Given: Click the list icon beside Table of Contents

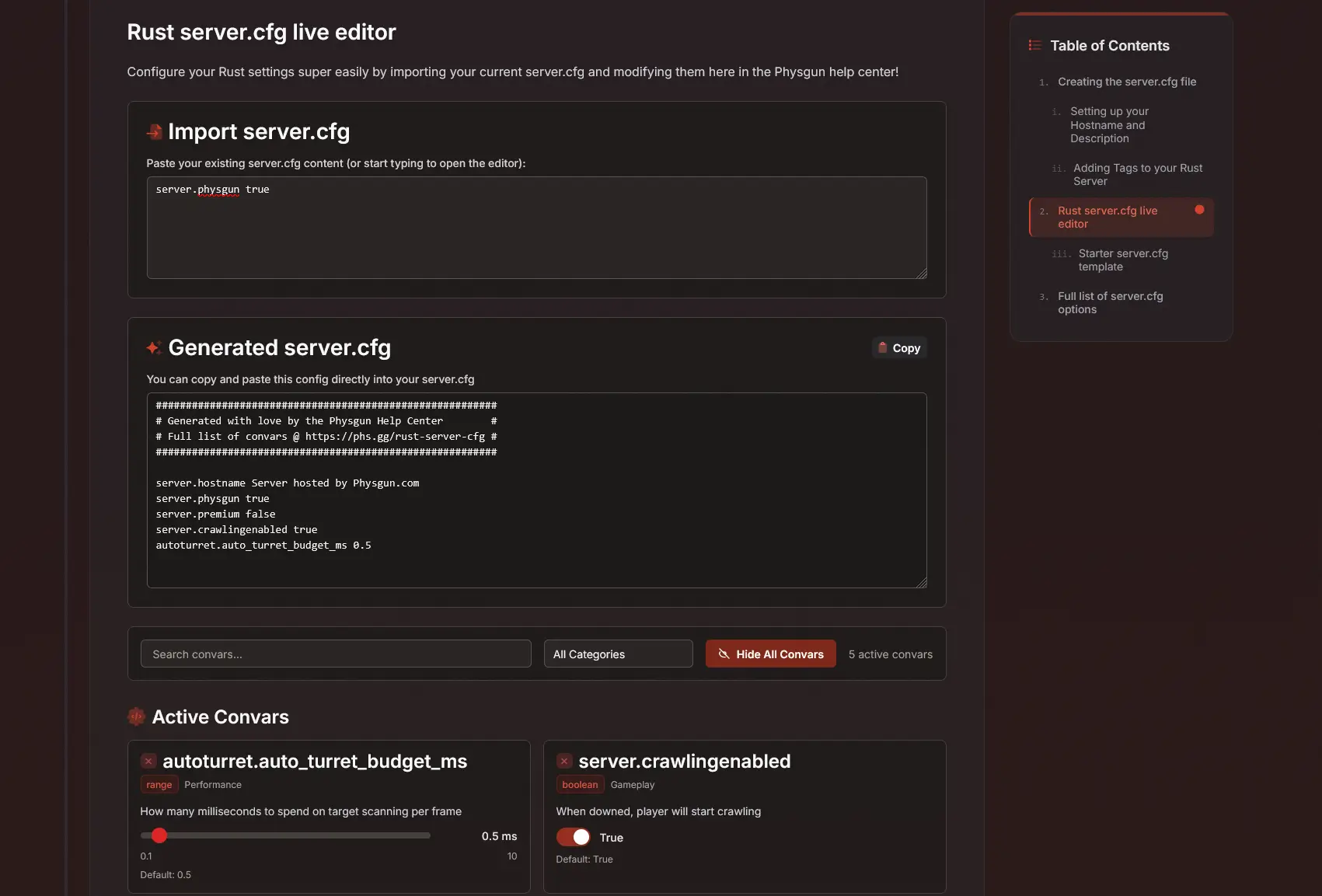Looking at the screenshot, I should 1034,45.
